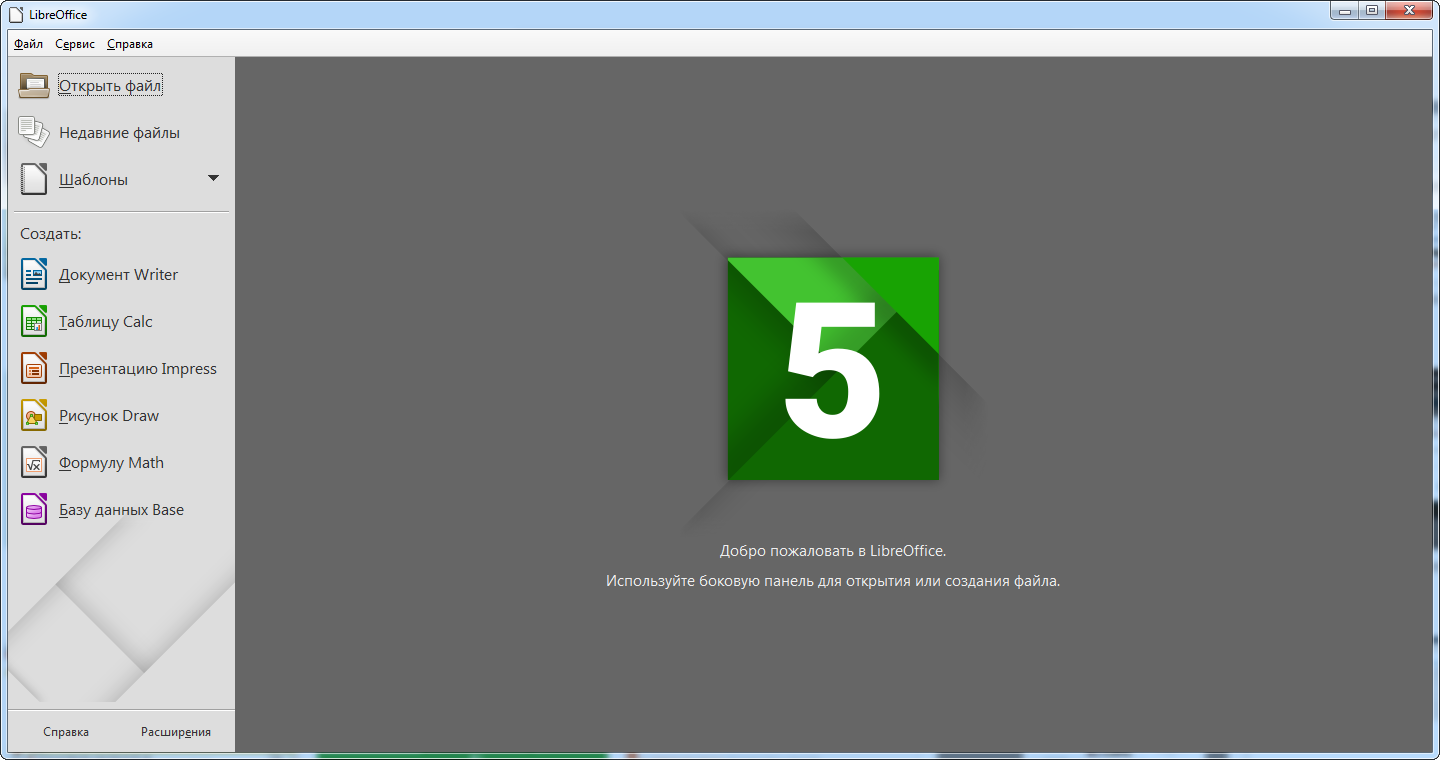Close the LibreOffice window
Image resolution: width=1440 pixels, height=760 pixels.
[1409, 10]
